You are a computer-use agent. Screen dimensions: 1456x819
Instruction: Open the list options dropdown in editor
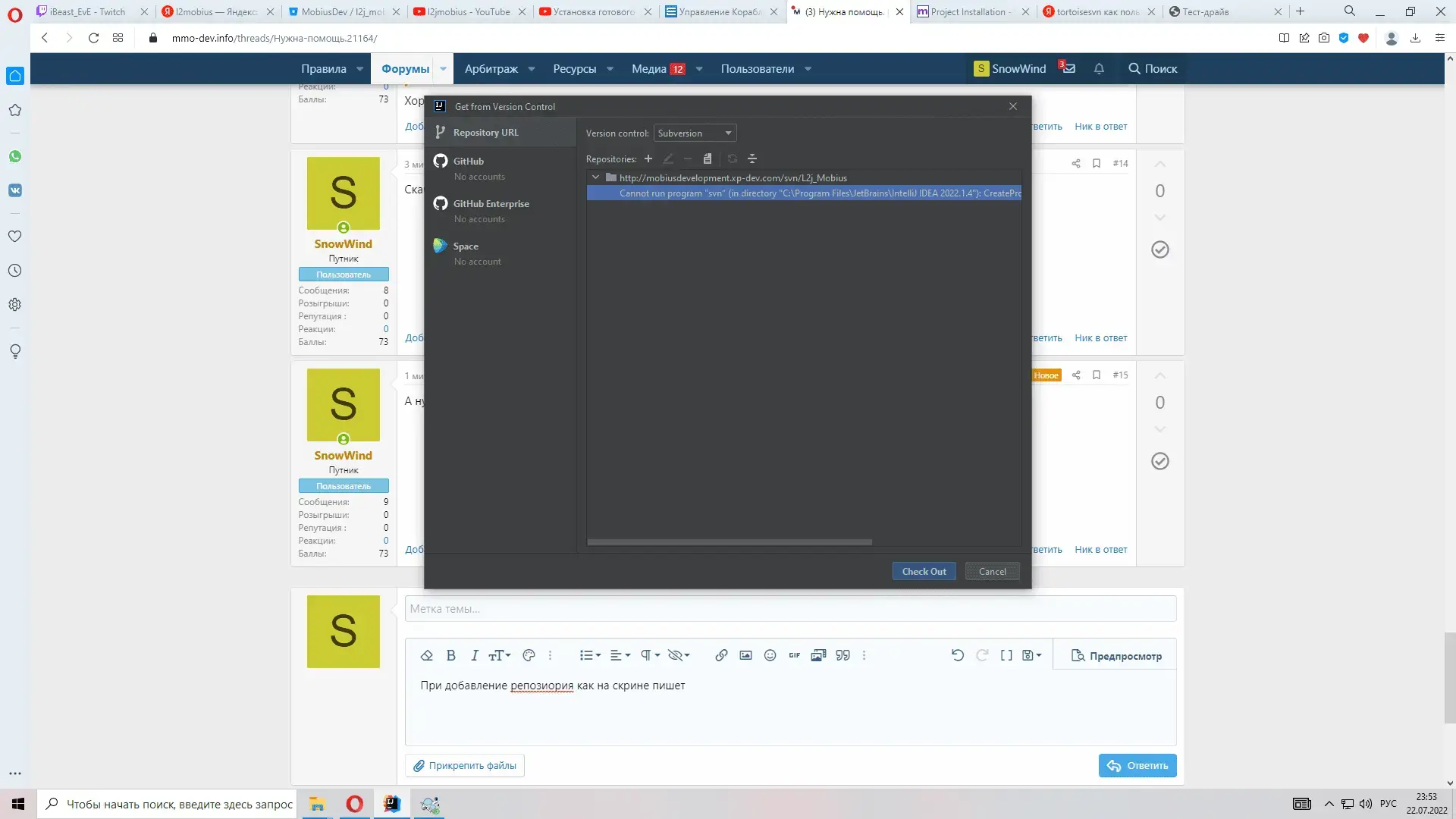[590, 656]
